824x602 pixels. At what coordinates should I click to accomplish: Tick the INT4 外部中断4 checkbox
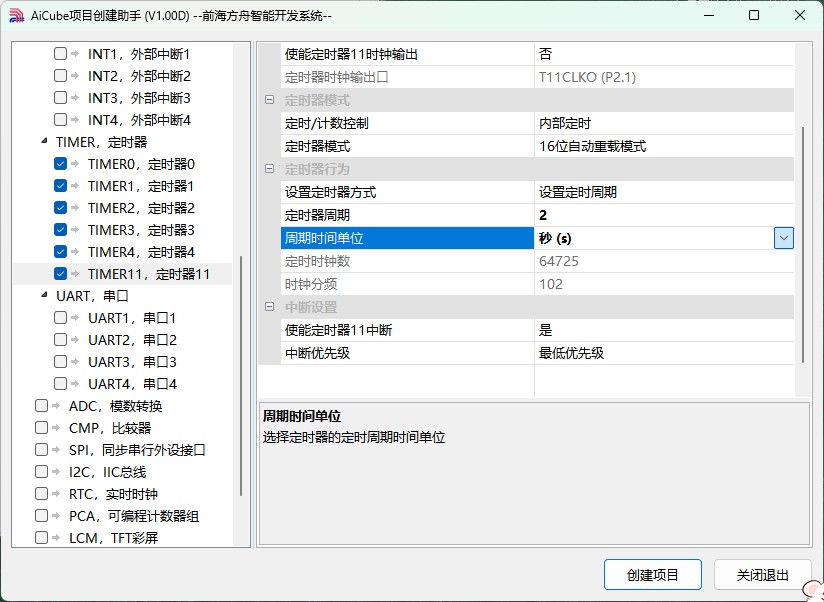tap(60, 120)
